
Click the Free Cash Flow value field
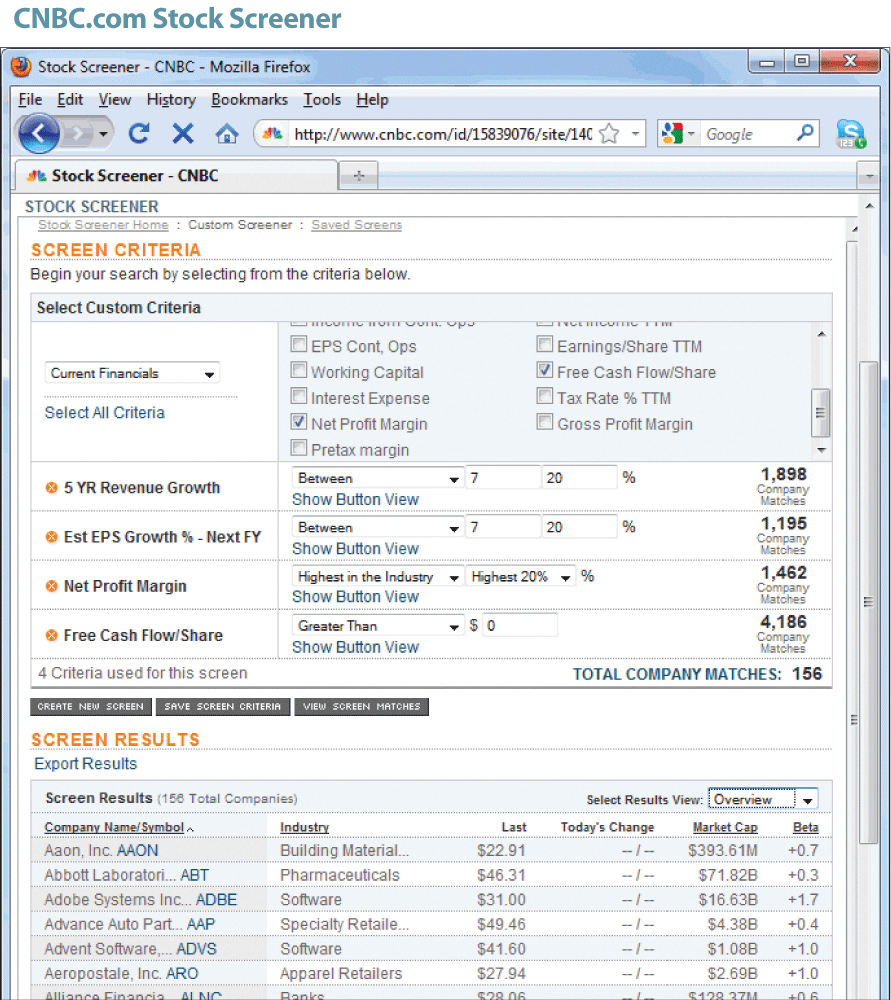point(520,626)
